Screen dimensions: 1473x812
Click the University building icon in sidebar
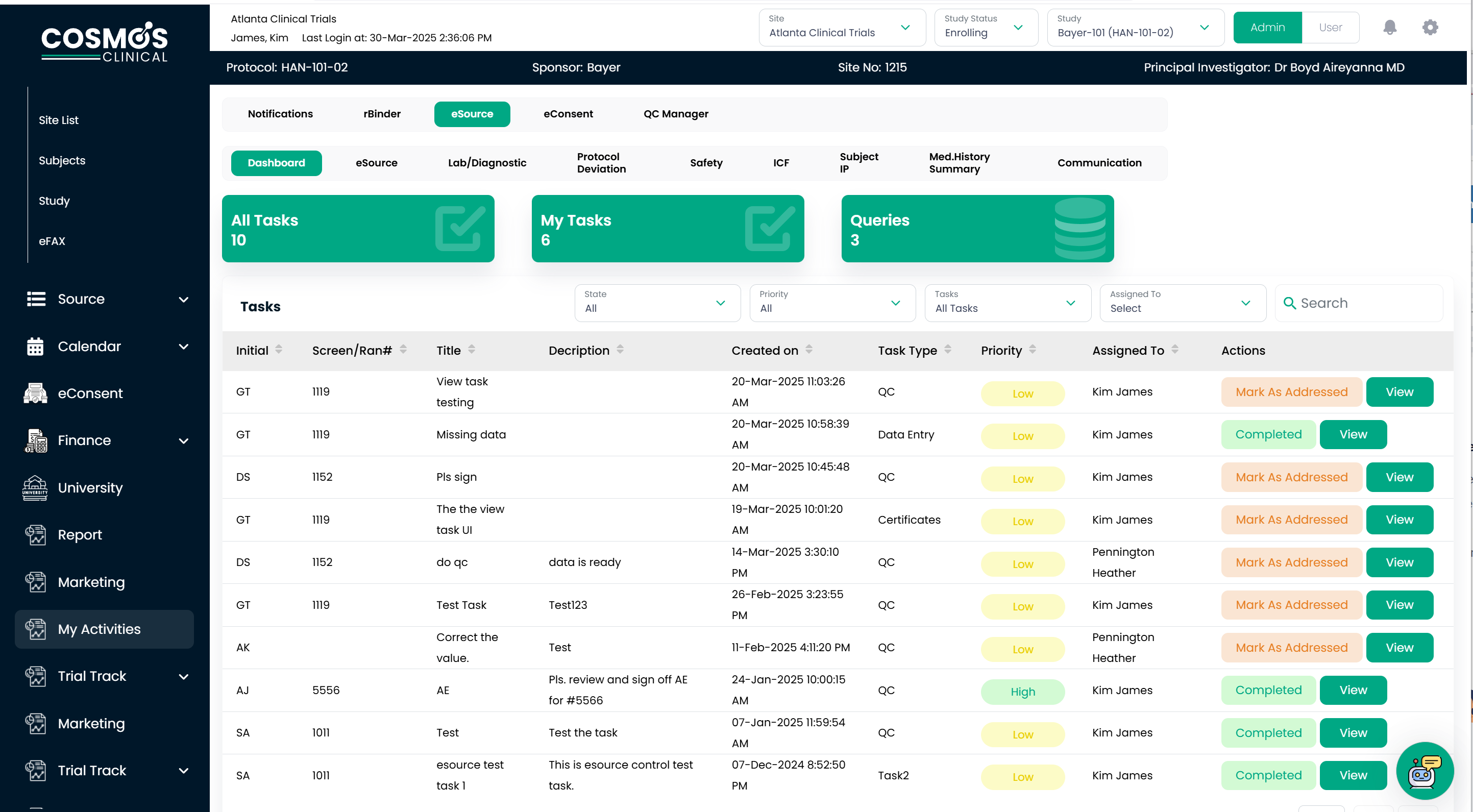click(x=35, y=488)
